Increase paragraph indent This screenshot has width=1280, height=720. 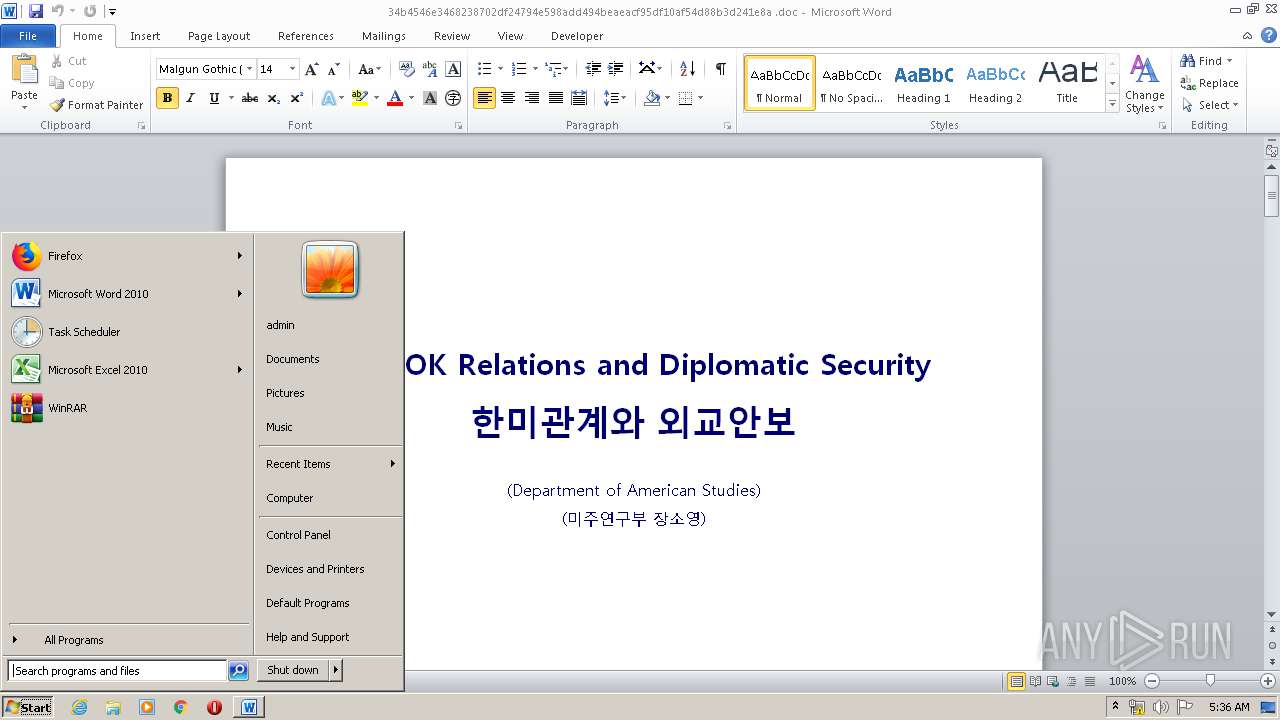click(x=616, y=69)
